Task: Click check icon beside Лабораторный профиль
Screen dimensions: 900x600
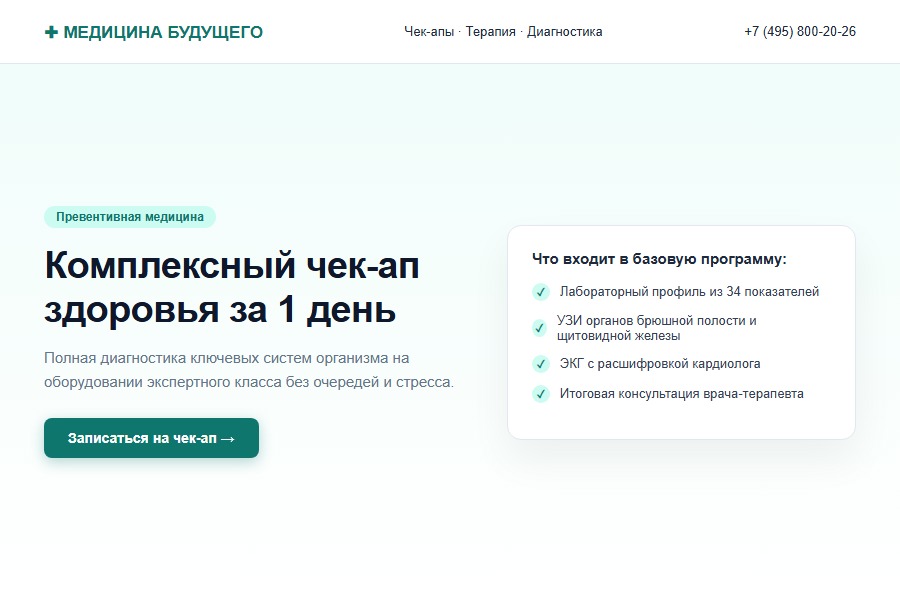Action: point(541,292)
